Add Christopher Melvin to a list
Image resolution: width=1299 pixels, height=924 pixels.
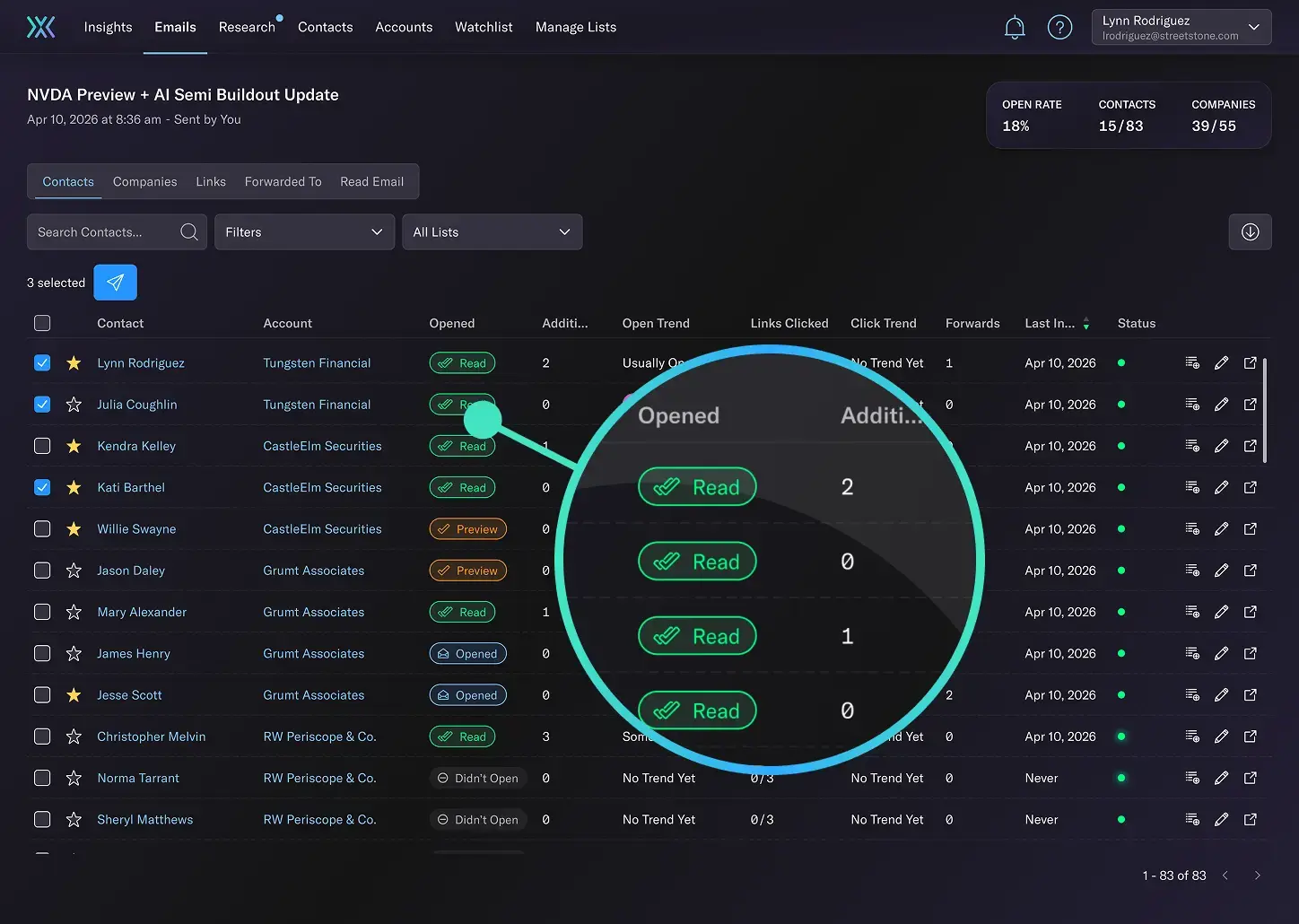click(1192, 737)
